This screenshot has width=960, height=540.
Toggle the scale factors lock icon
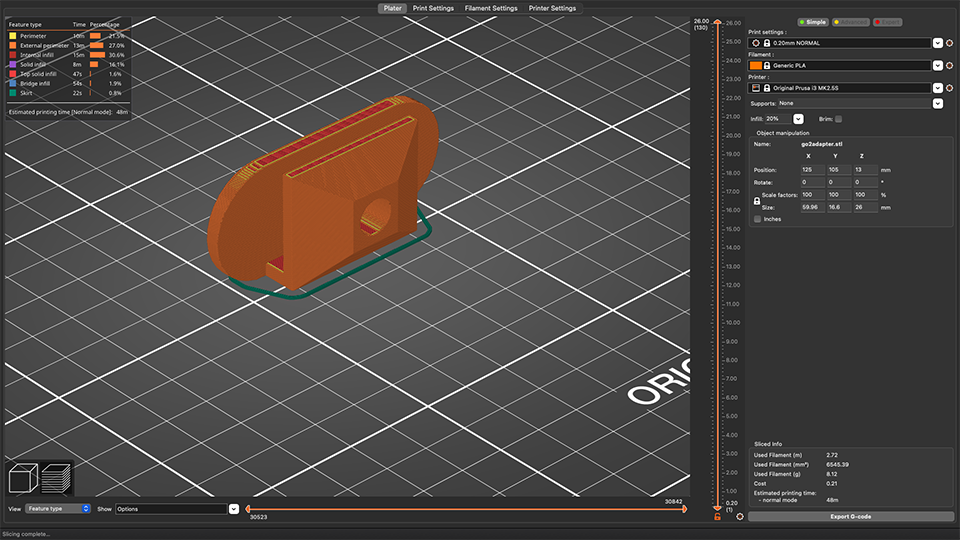pos(757,200)
